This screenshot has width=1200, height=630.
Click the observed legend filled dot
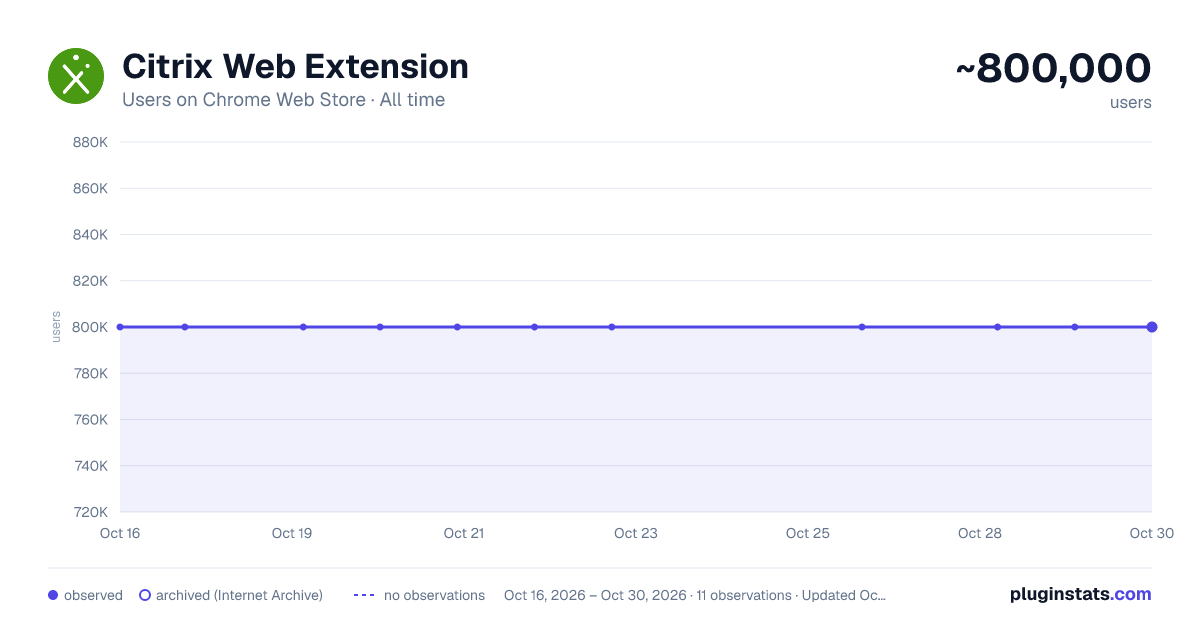tap(53, 595)
